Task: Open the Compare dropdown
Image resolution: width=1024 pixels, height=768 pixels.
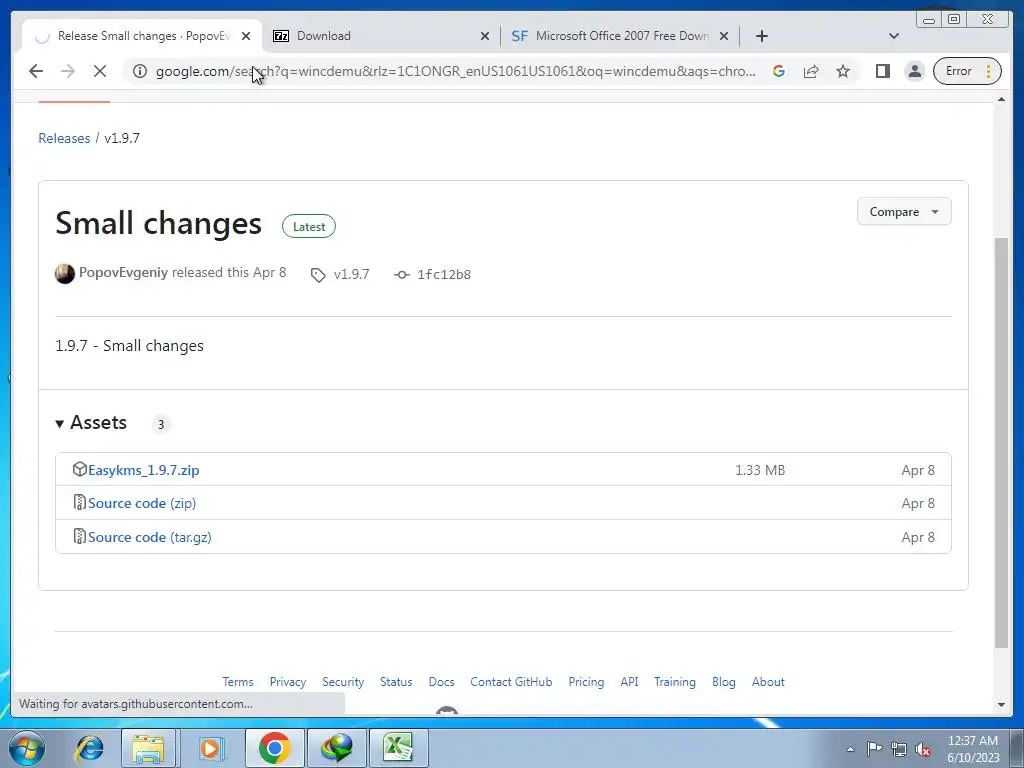Action: [904, 212]
